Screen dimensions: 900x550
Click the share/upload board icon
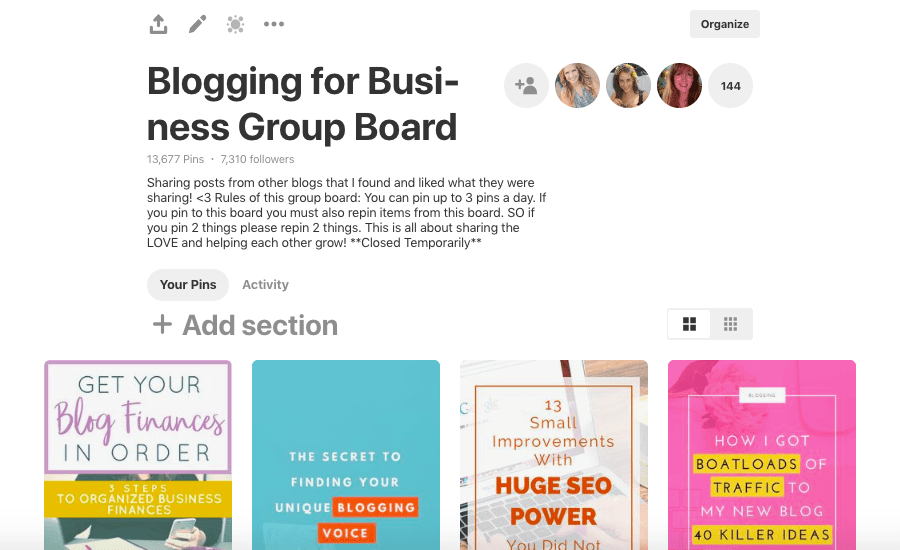(x=158, y=24)
